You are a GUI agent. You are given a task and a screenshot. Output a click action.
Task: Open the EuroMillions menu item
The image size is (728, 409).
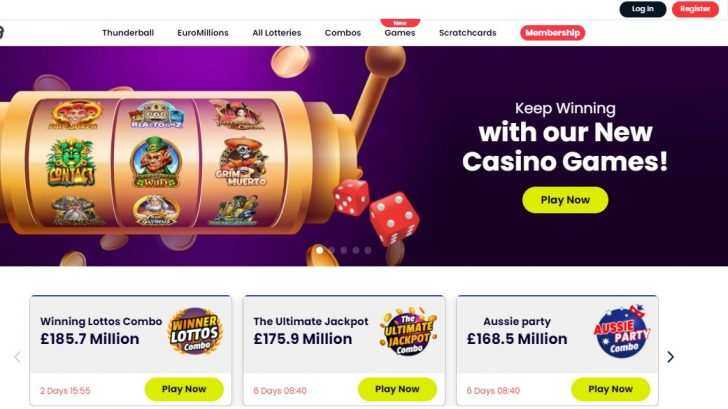pos(203,33)
